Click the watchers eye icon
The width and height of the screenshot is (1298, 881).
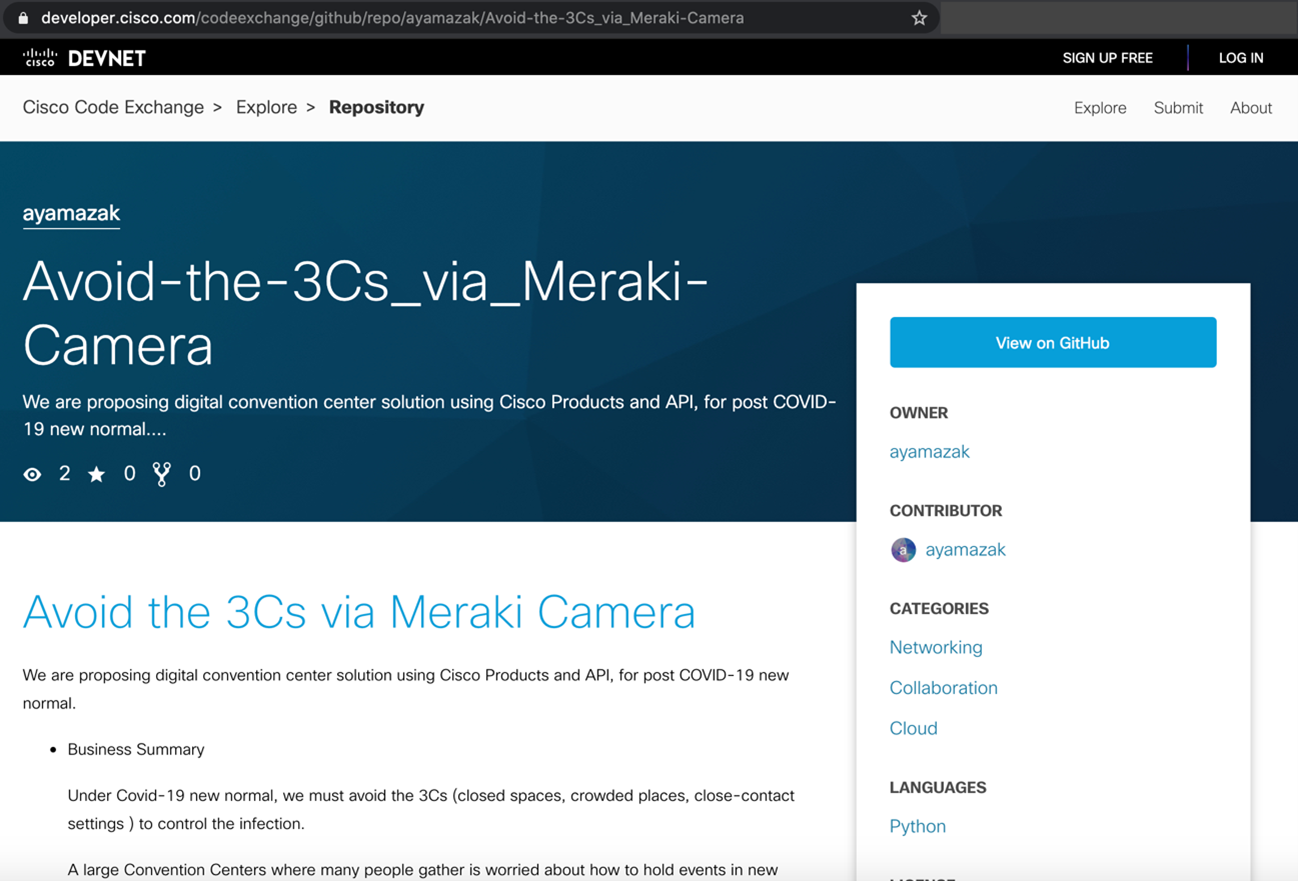(32, 473)
